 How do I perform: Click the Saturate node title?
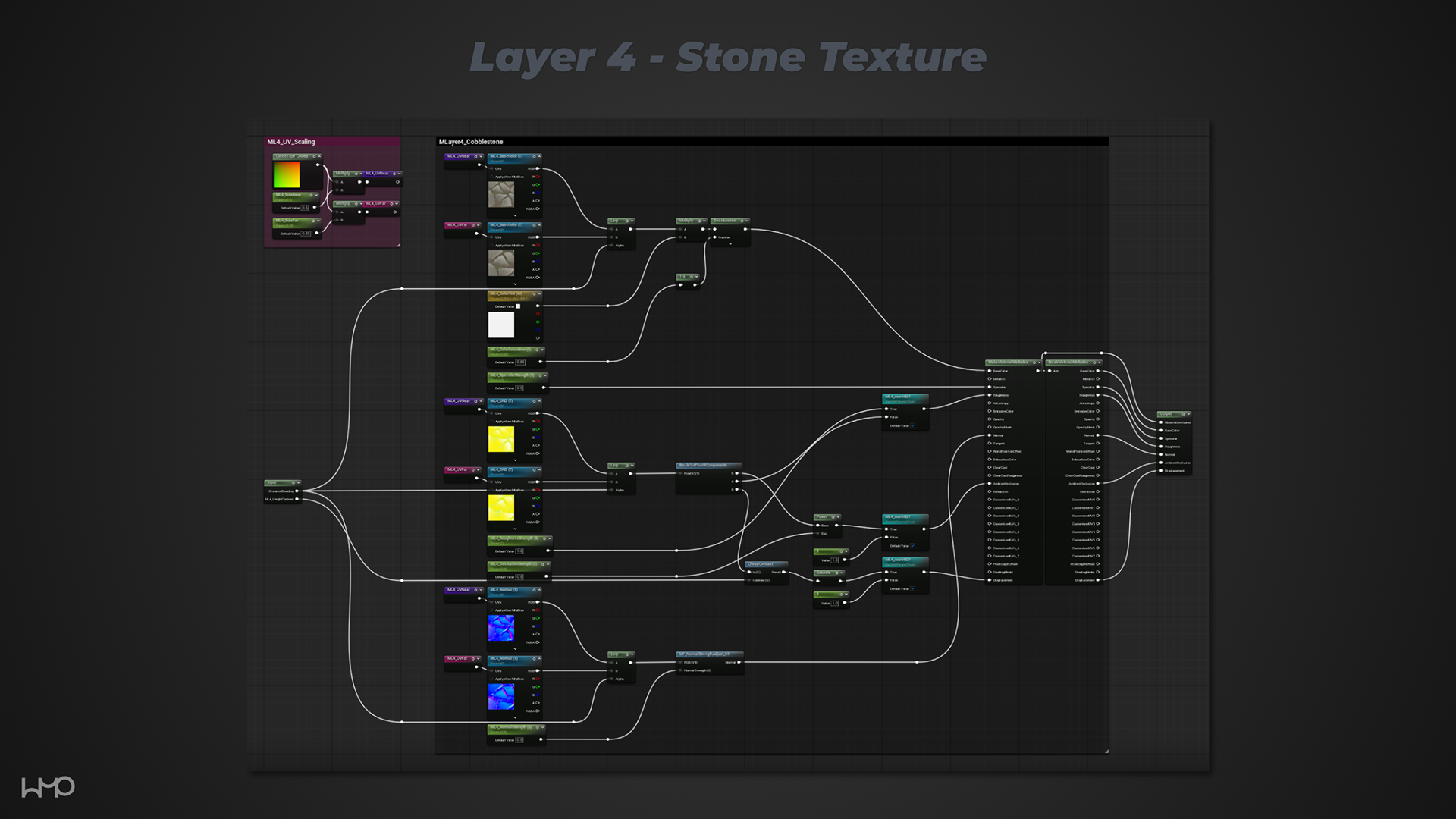click(823, 573)
